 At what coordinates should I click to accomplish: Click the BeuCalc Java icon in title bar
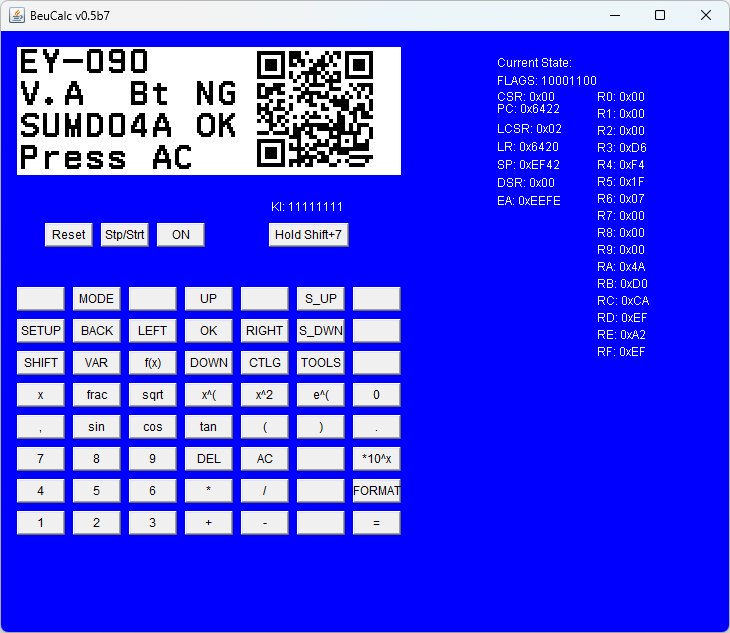pyautogui.click(x=17, y=15)
